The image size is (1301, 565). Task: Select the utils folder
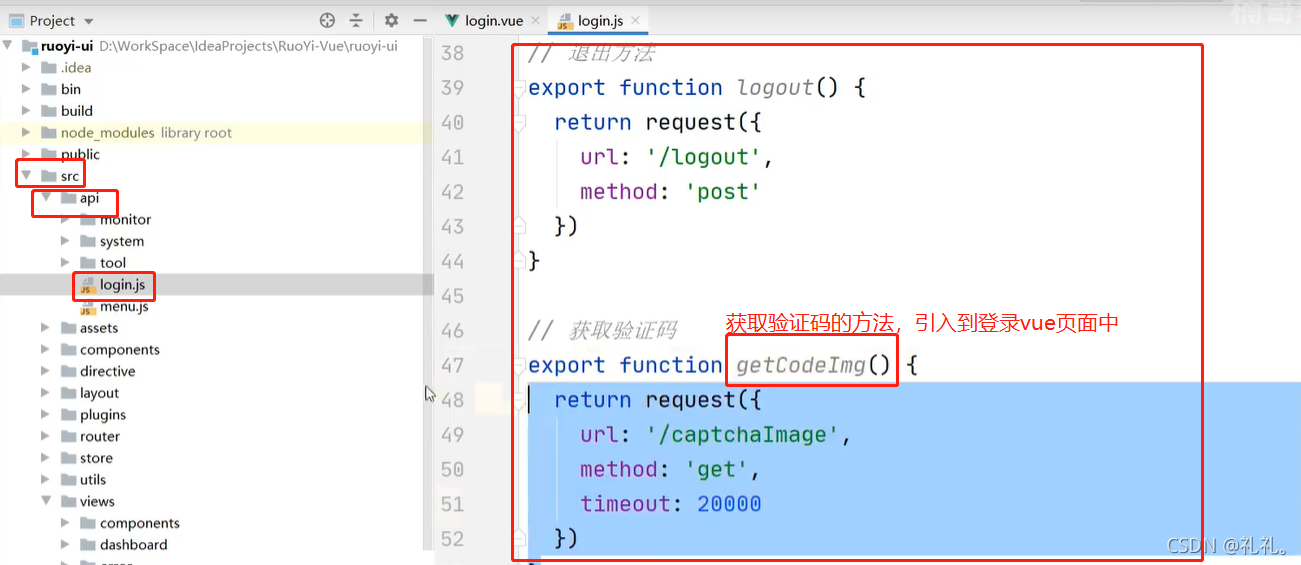click(93, 480)
